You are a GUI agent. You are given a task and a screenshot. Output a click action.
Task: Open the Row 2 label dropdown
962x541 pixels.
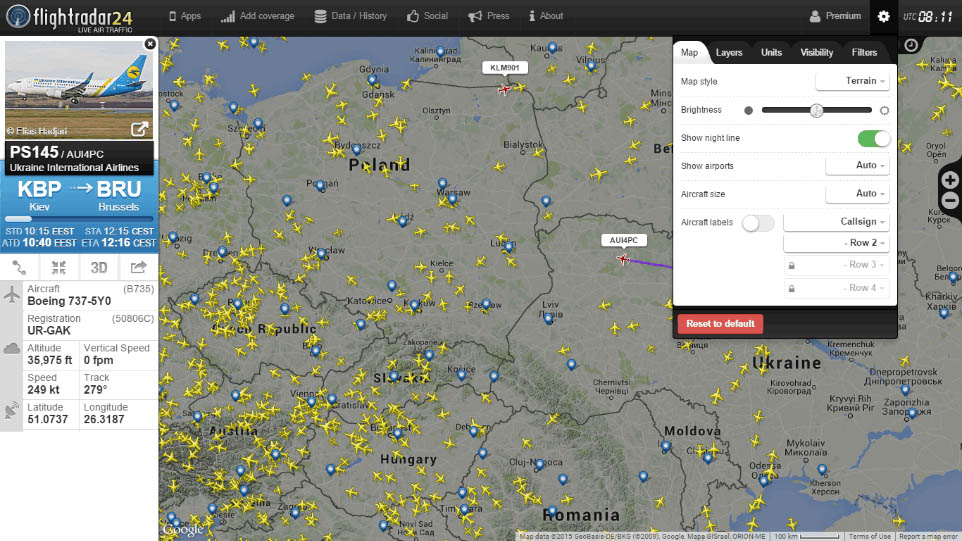(836, 243)
